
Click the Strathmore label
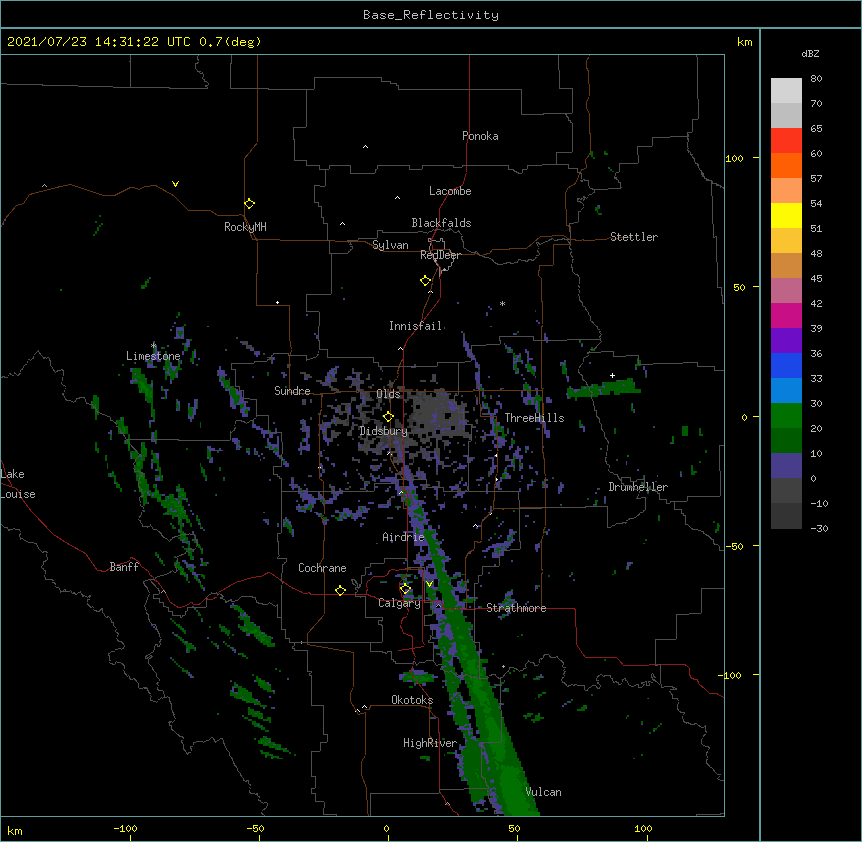(516, 608)
